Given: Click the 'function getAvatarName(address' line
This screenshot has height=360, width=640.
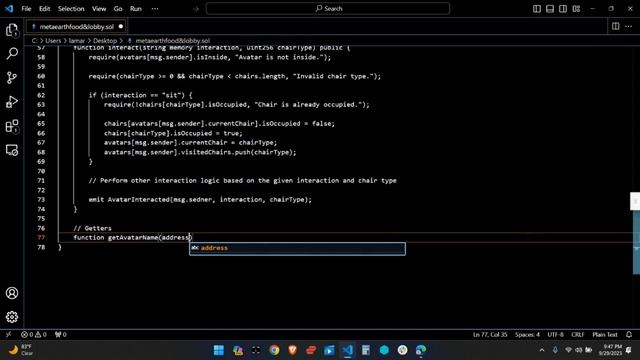Looking at the screenshot, I should 133,238.
